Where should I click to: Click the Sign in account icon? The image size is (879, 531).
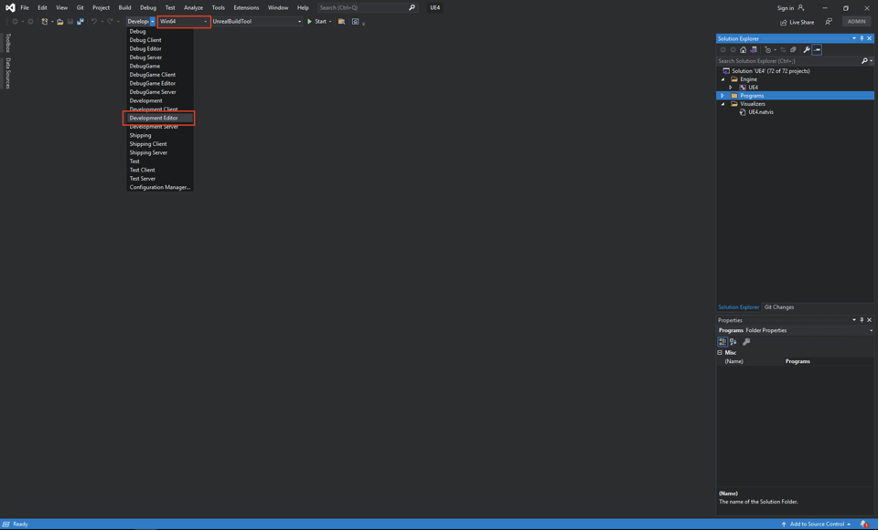(801, 8)
